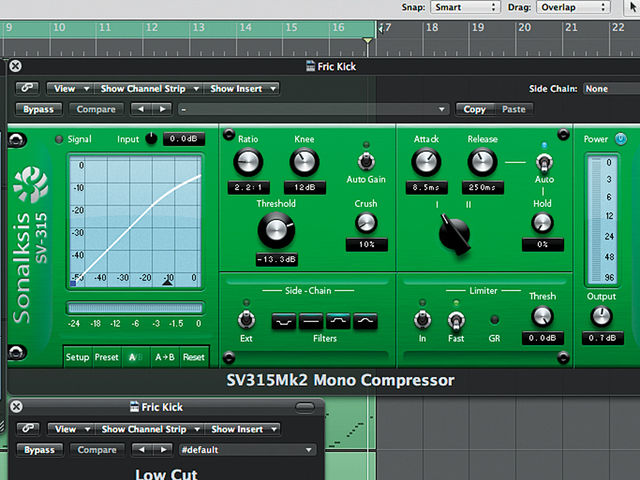Screen dimensions: 640x480
Task: Click the A→B copy button
Action: [x=164, y=357]
